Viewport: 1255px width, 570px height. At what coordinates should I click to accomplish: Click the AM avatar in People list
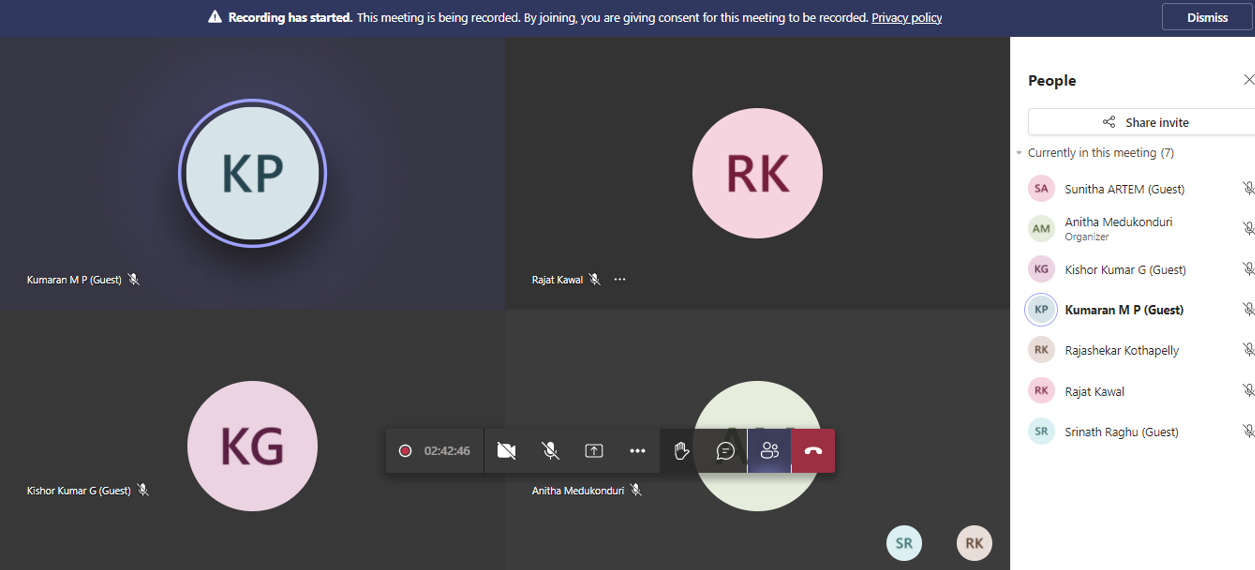pyautogui.click(x=1041, y=229)
